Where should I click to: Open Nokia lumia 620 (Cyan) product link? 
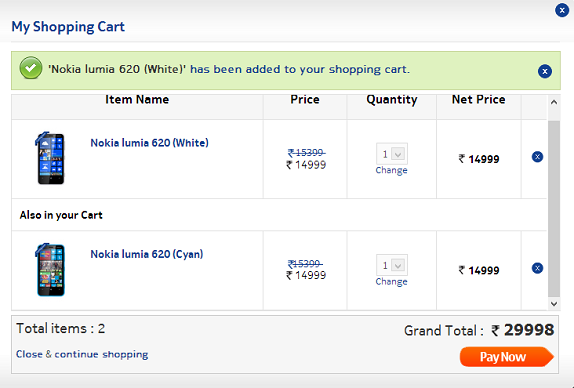[x=146, y=254]
